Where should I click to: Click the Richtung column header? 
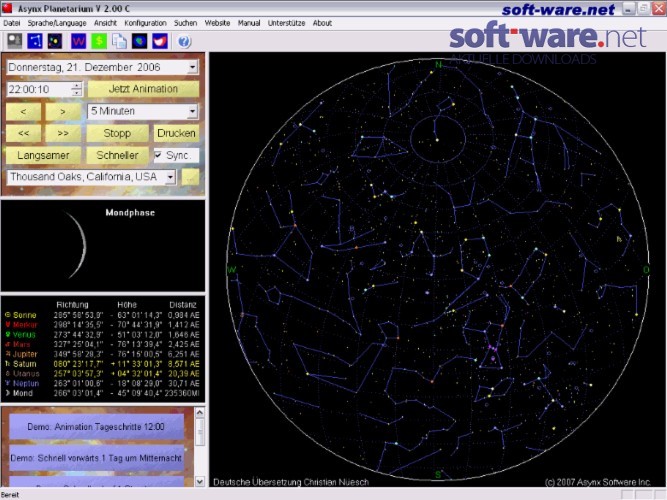72,305
